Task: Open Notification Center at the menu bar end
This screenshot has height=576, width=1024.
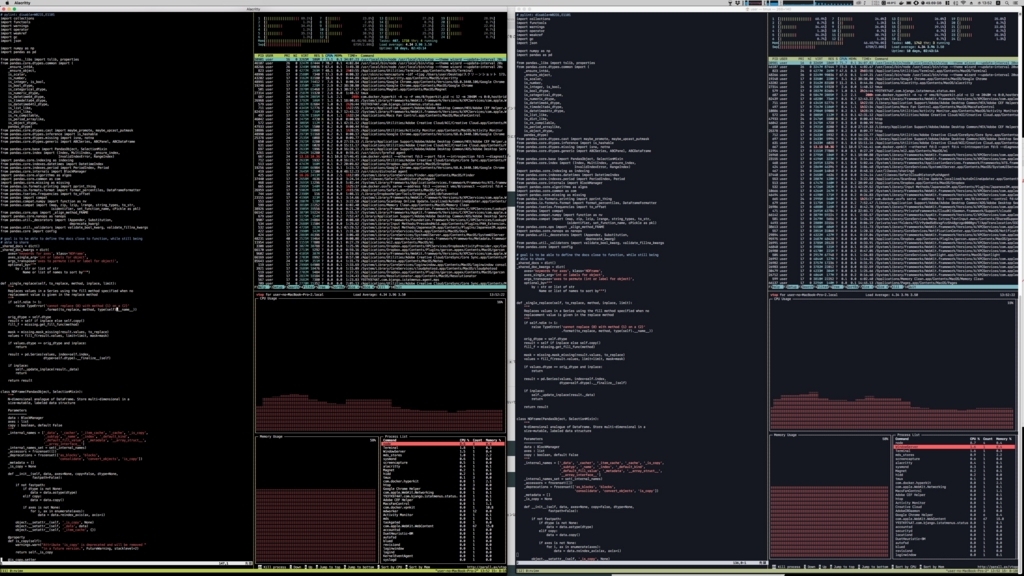Action: (1016, 3)
